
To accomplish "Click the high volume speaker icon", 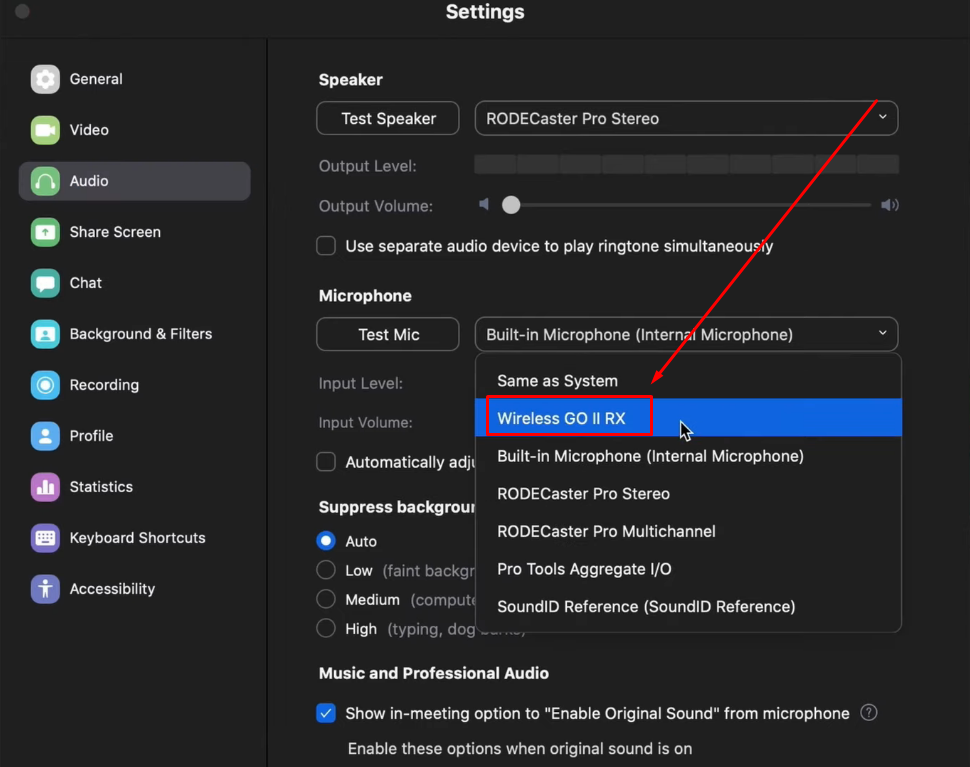I will pos(890,205).
